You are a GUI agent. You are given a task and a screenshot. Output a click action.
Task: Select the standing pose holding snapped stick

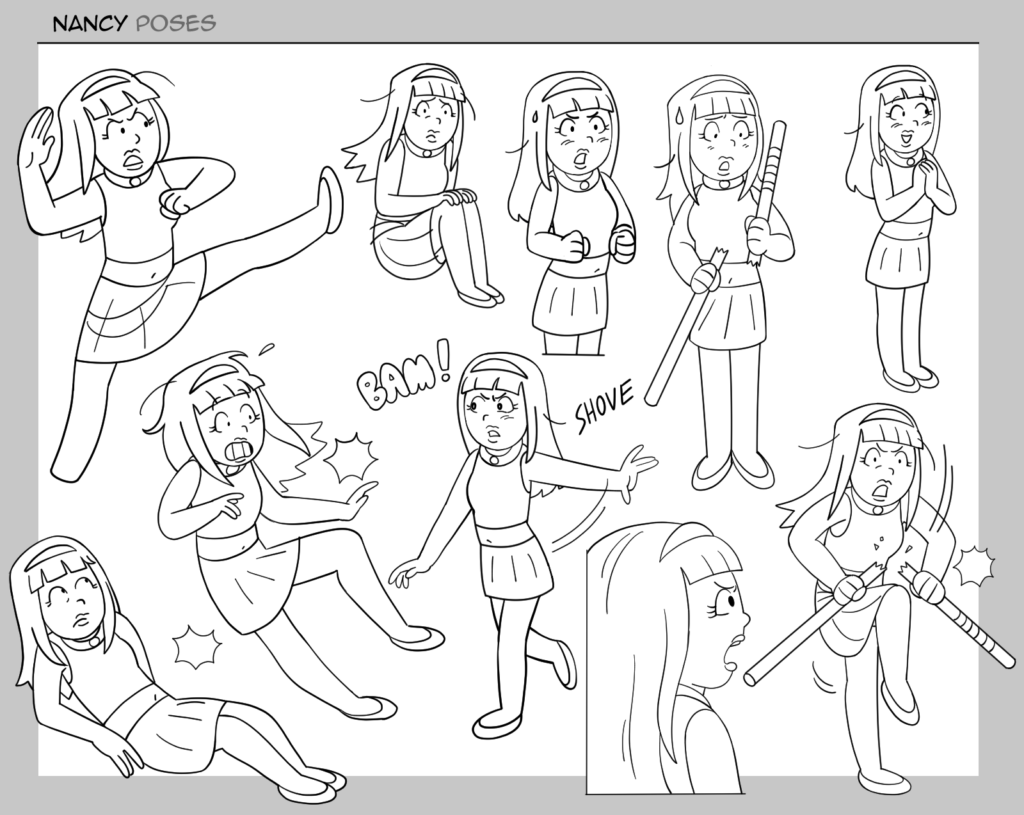coord(725,270)
